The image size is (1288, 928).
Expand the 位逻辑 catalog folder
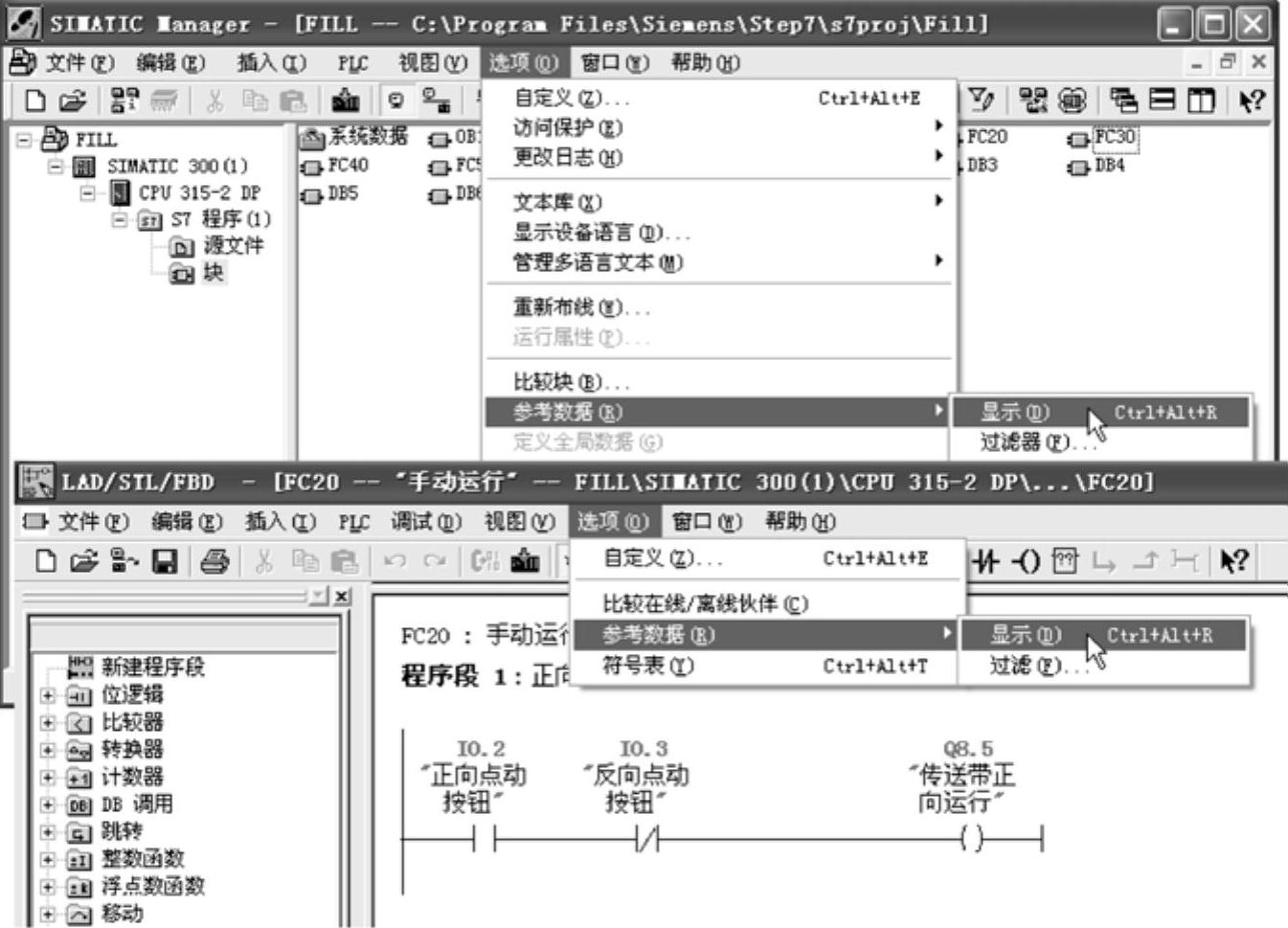coord(48,695)
